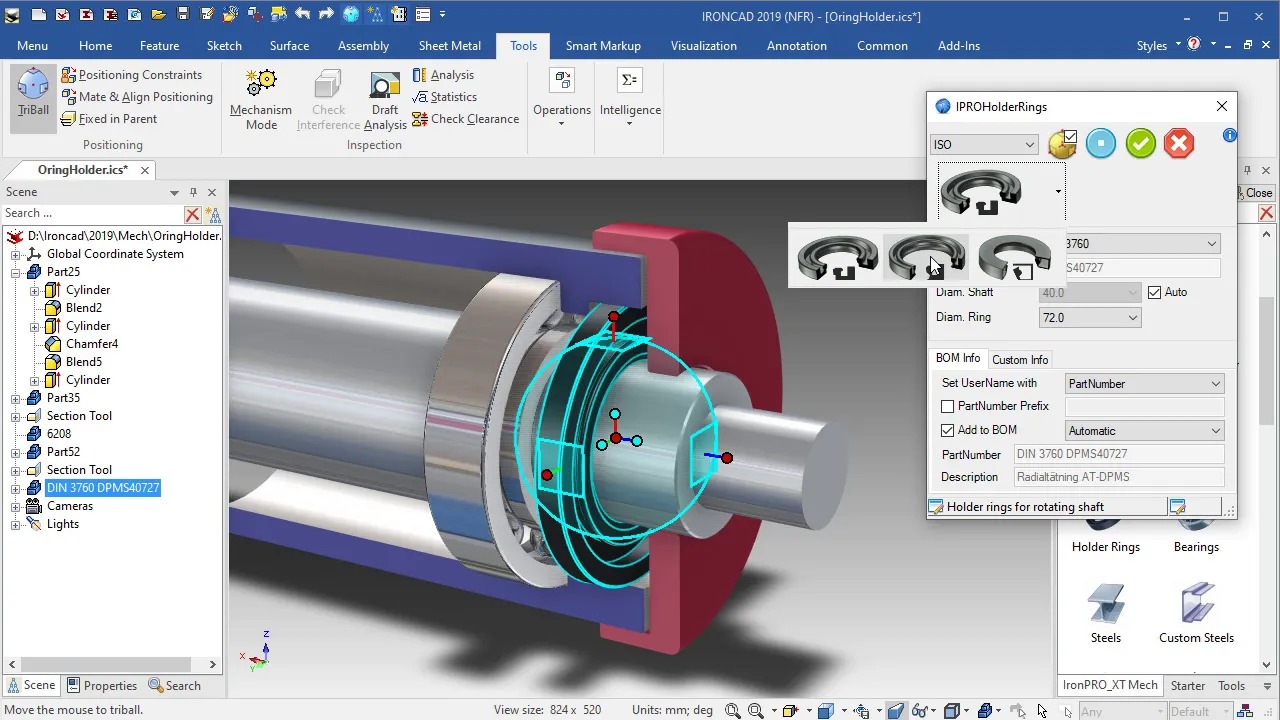
Task: Expand the Operations dropdown
Action: [561, 98]
